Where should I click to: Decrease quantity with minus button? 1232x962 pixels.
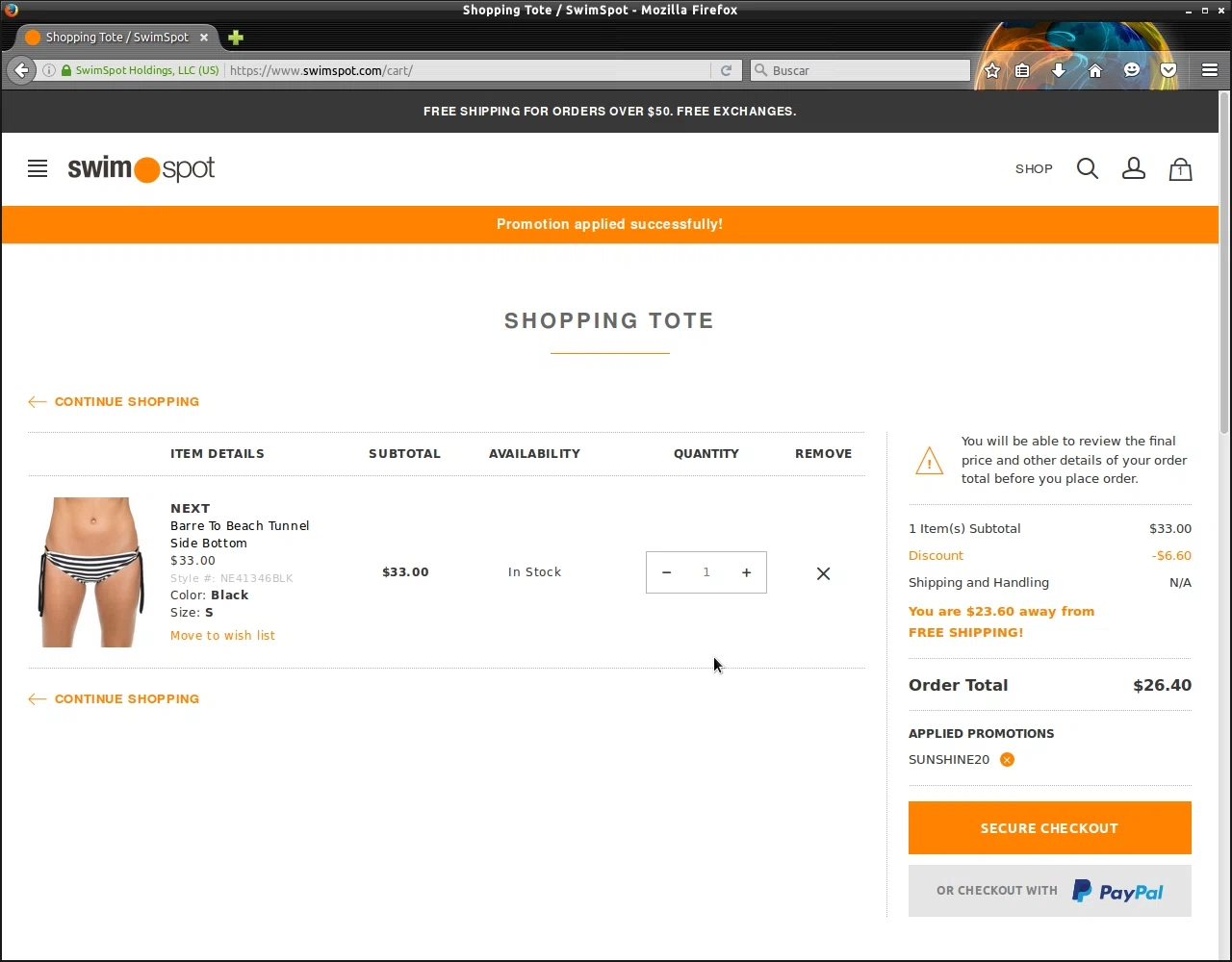(x=666, y=572)
